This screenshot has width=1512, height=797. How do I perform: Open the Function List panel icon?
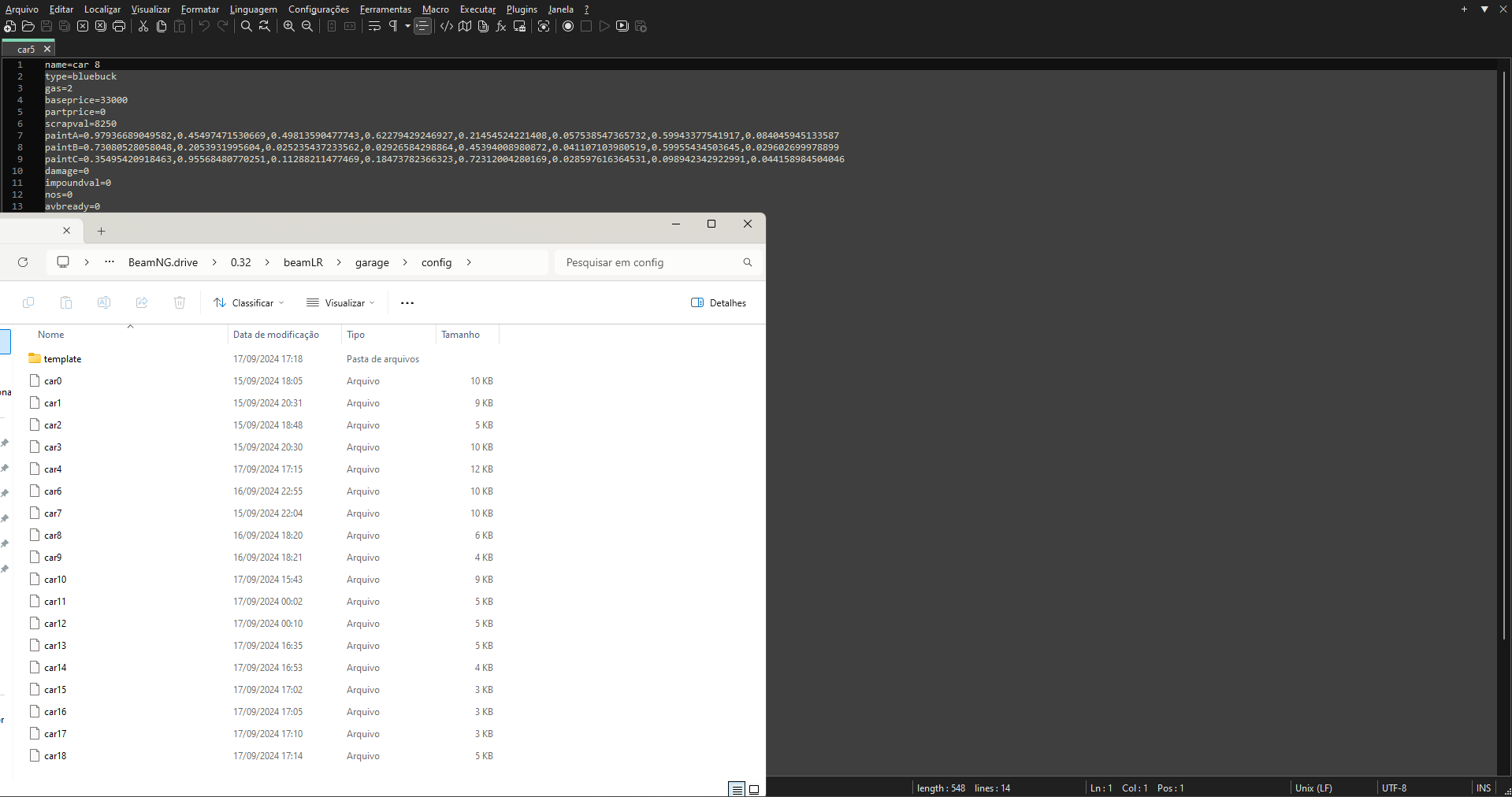pyautogui.click(x=501, y=26)
